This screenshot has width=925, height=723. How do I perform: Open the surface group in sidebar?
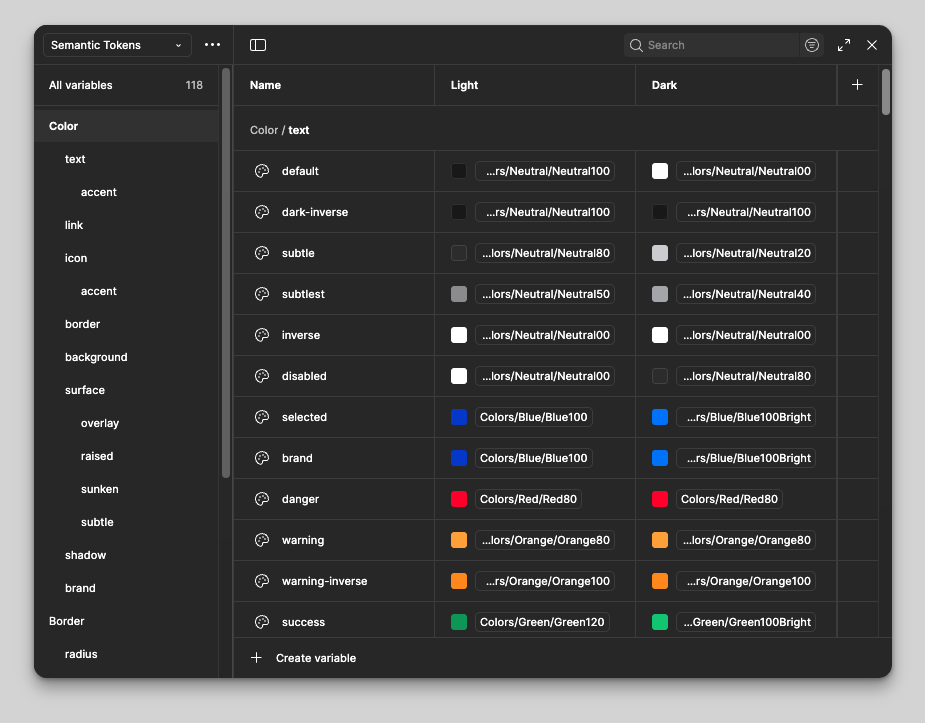85,390
